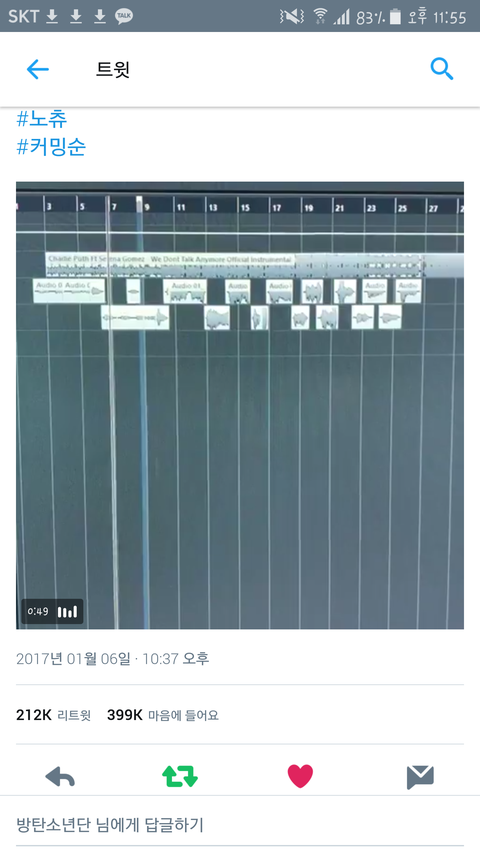
Task: Tap the battery status icon
Action: coord(395,17)
